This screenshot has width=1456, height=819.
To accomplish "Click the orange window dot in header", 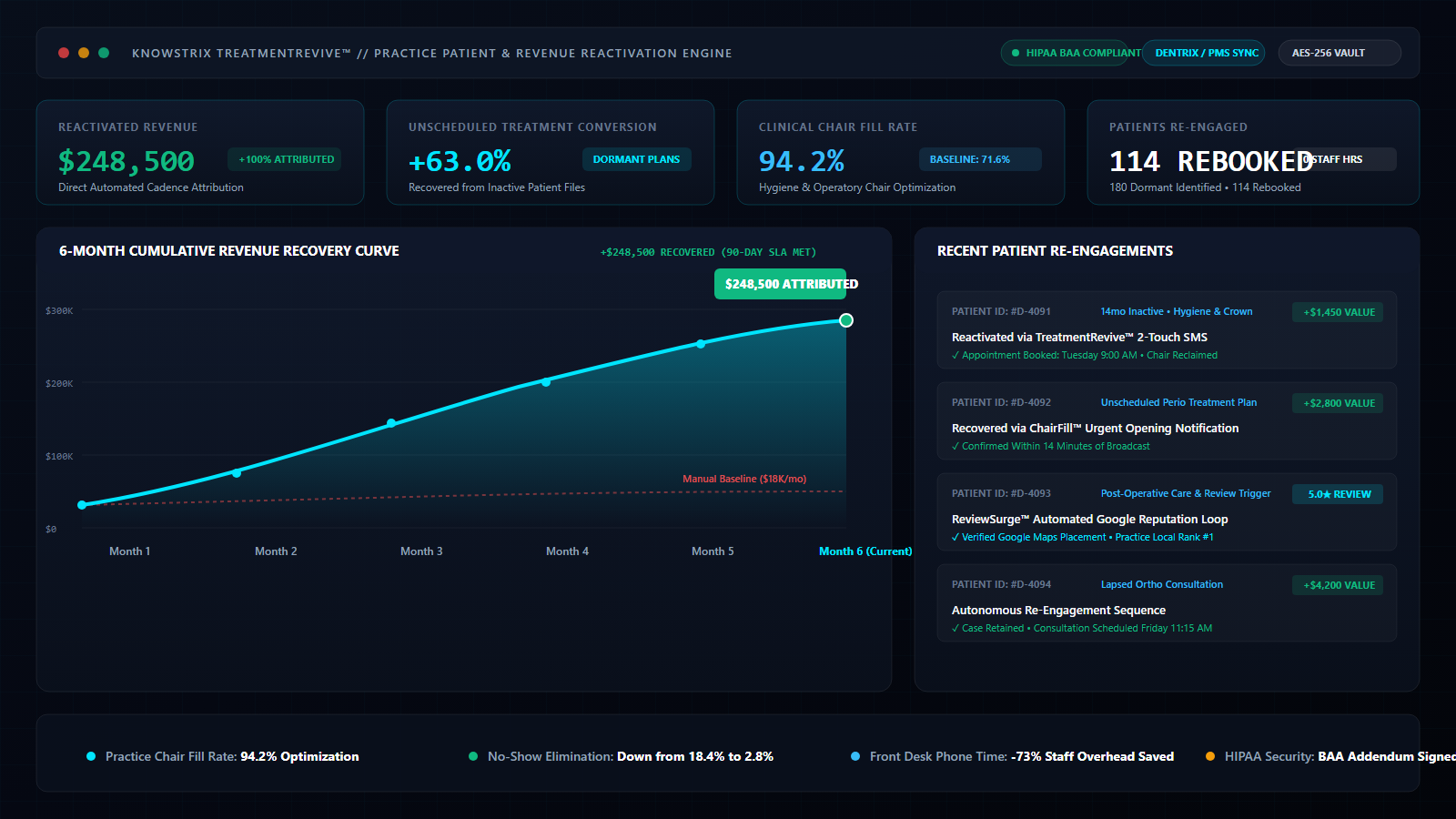I will click(x=84, y=53).
